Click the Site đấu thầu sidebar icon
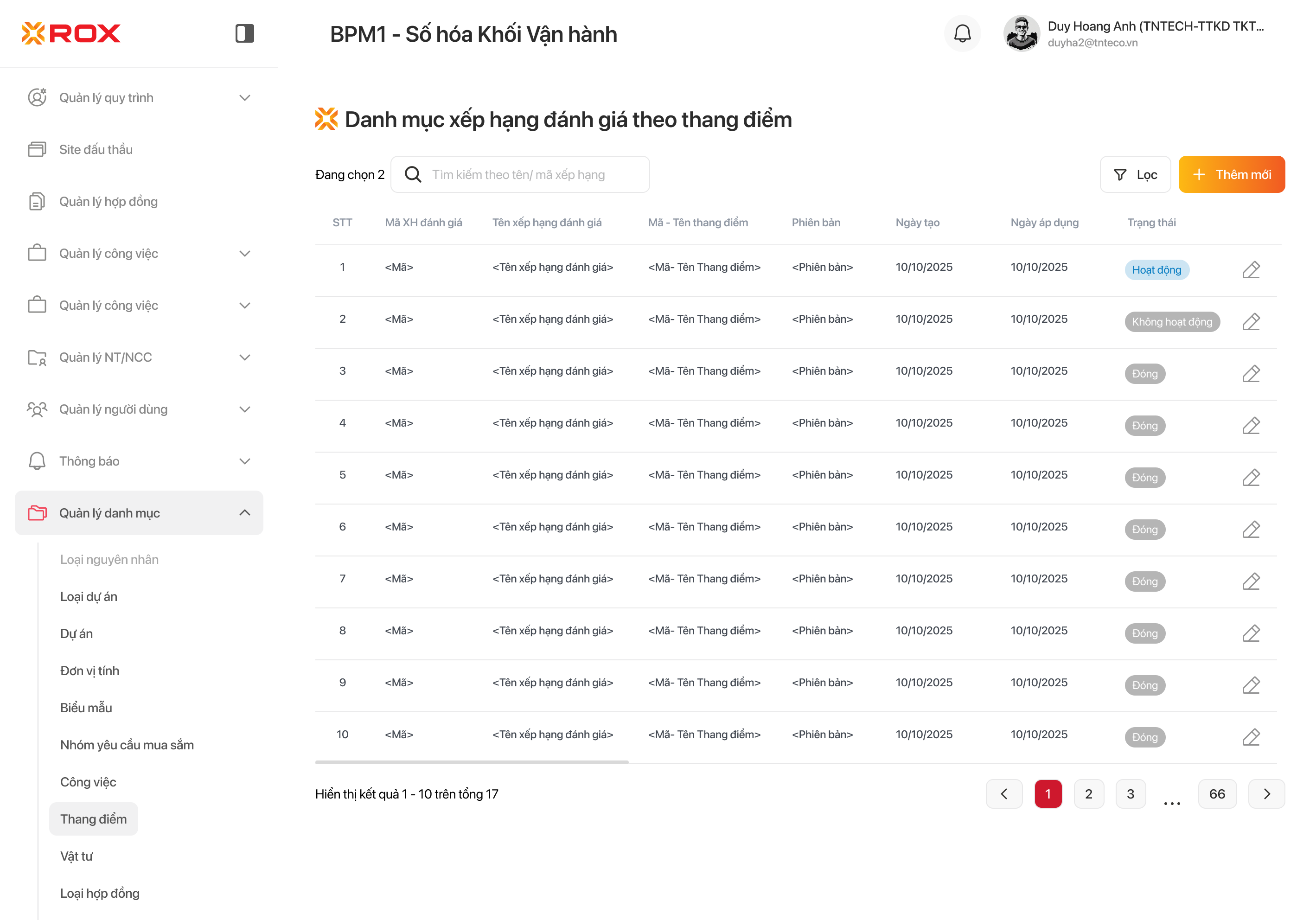1316x920 pixels. [37, 150]
